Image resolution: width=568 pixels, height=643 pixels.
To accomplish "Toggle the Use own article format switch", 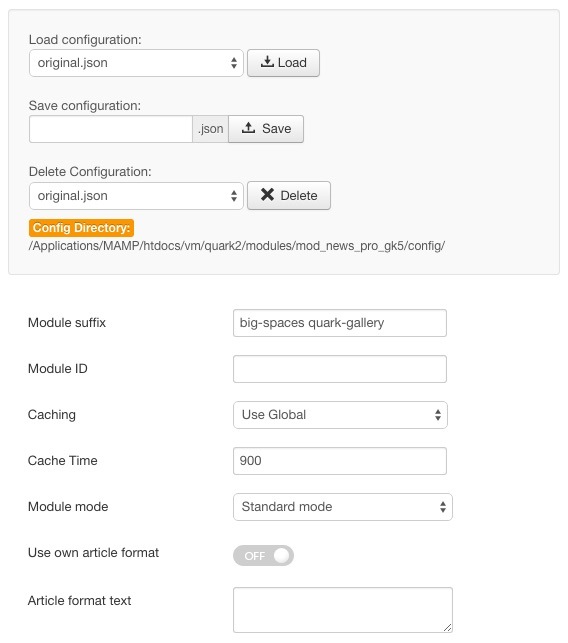I will [263, 555].
